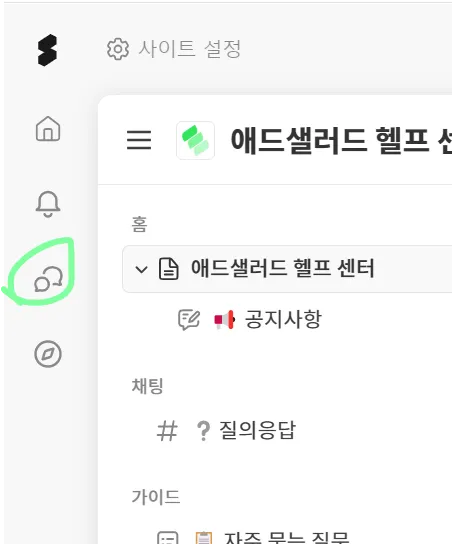The height and width of the screenshot is (544, 452).
Task: Open notifications bell icon
Action: point(48,204)
